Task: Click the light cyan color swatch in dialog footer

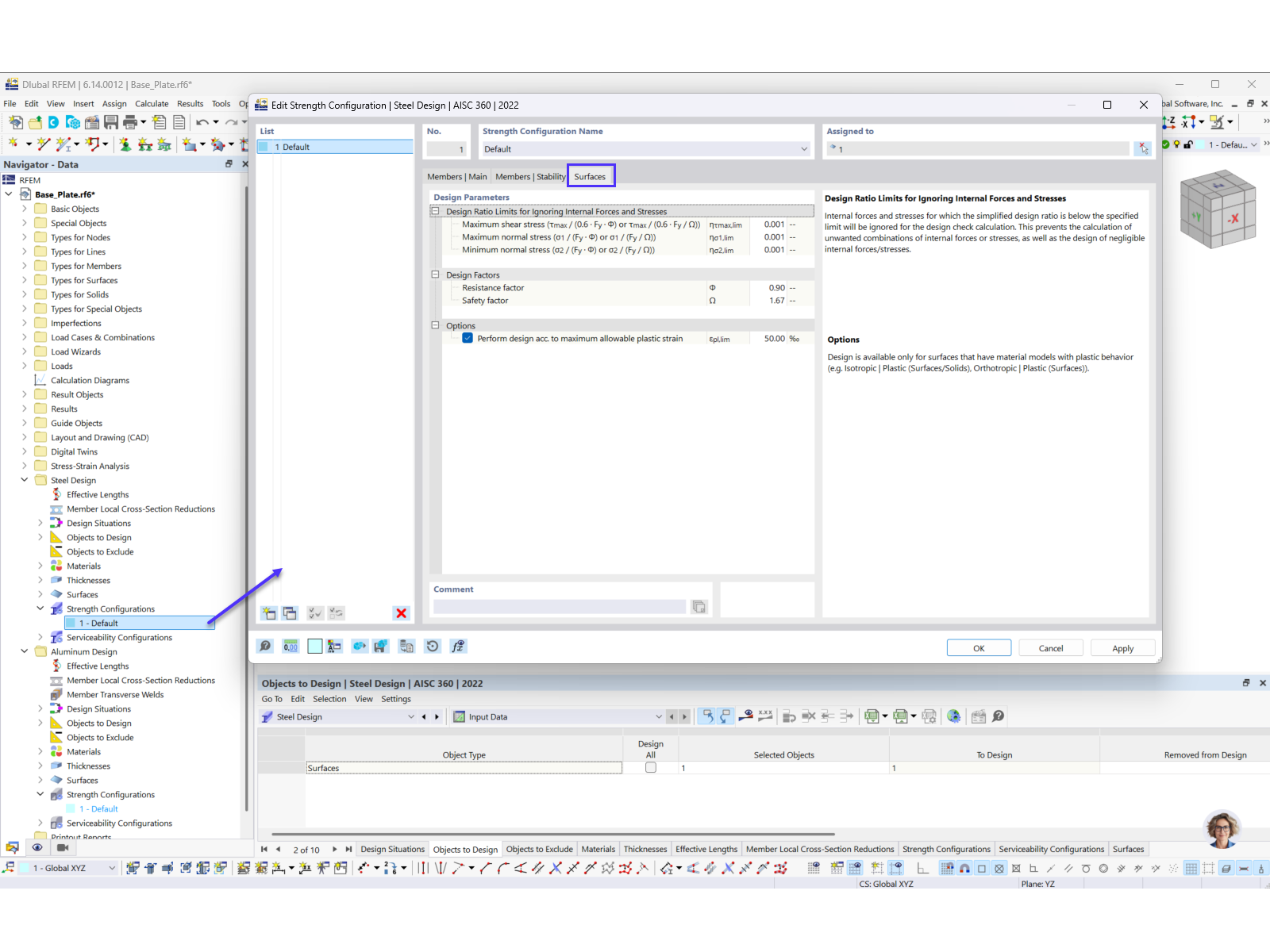Action: pos(315,647)
